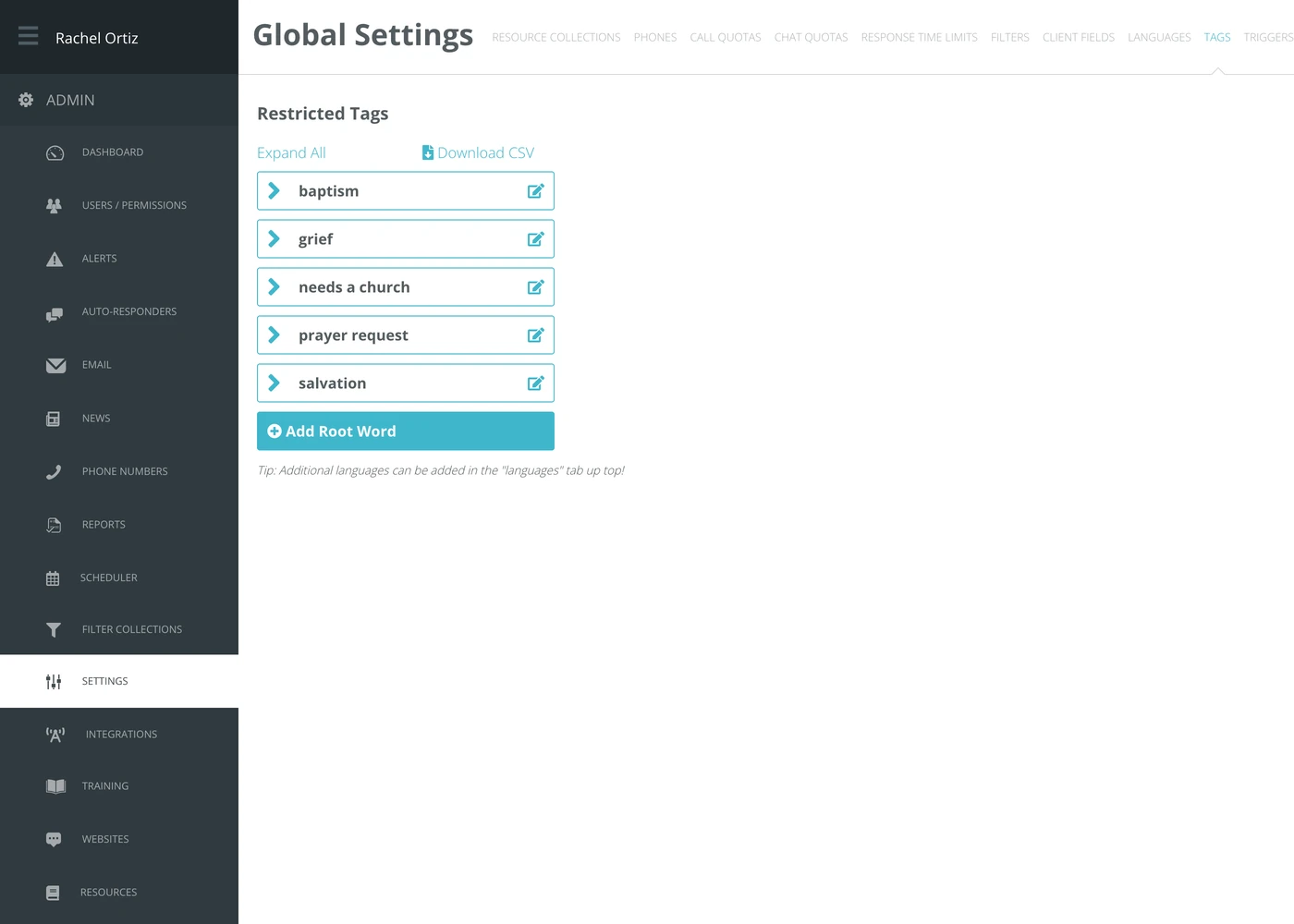Open the Integrations sidebar label
The width and height of the screenshot is (1294, 924).
[121, 735]
